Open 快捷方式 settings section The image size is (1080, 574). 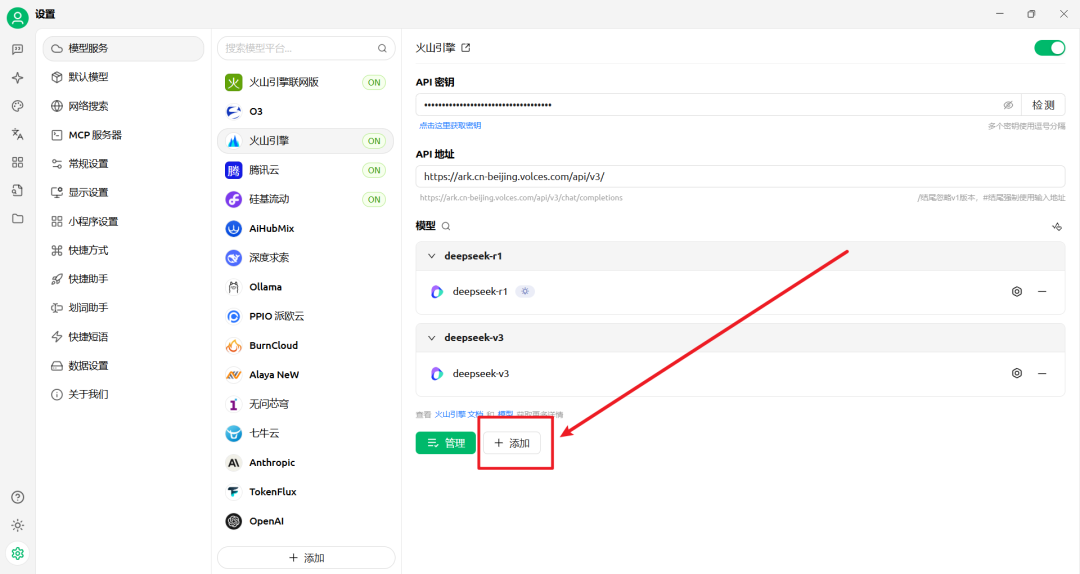pyautogui.click(x=123, y=250)
